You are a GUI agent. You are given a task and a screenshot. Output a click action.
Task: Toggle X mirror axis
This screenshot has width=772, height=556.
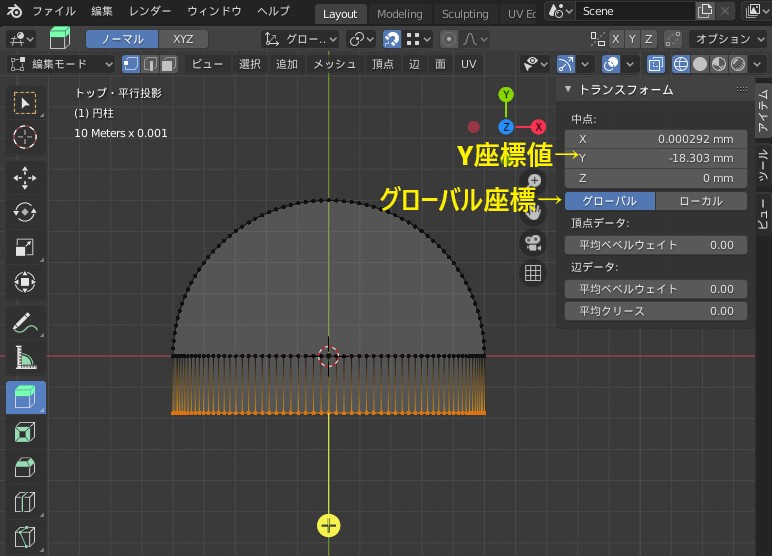[615, 39]
